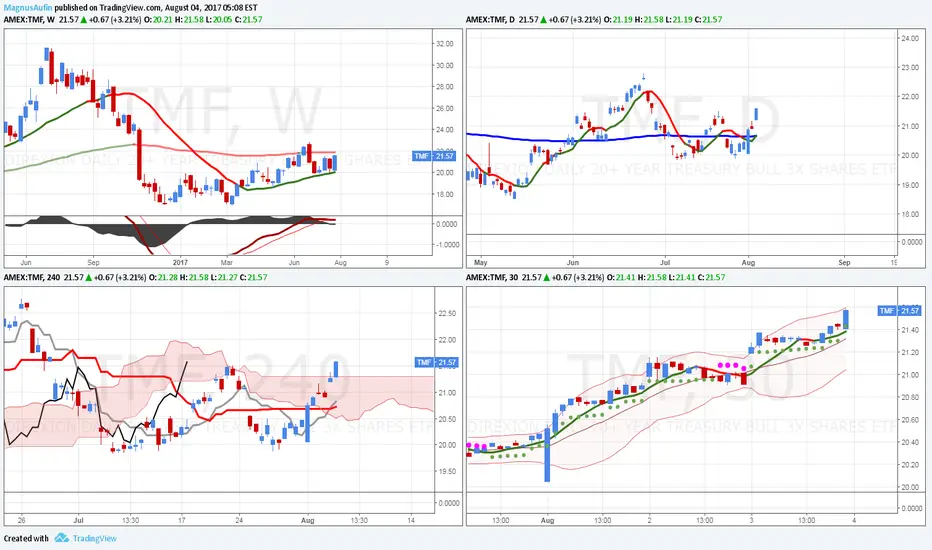Click the 20.80 price axis label on 30-minute chart
This screenshot has height=550, width=932.
pos(911,398)
